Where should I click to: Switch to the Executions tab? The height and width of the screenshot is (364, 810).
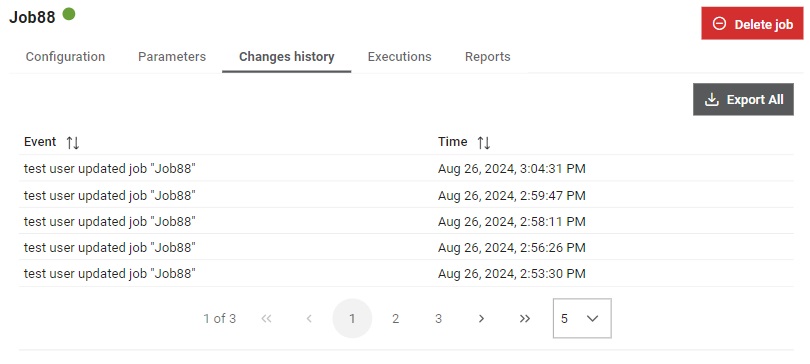click(x=399, y=57)
